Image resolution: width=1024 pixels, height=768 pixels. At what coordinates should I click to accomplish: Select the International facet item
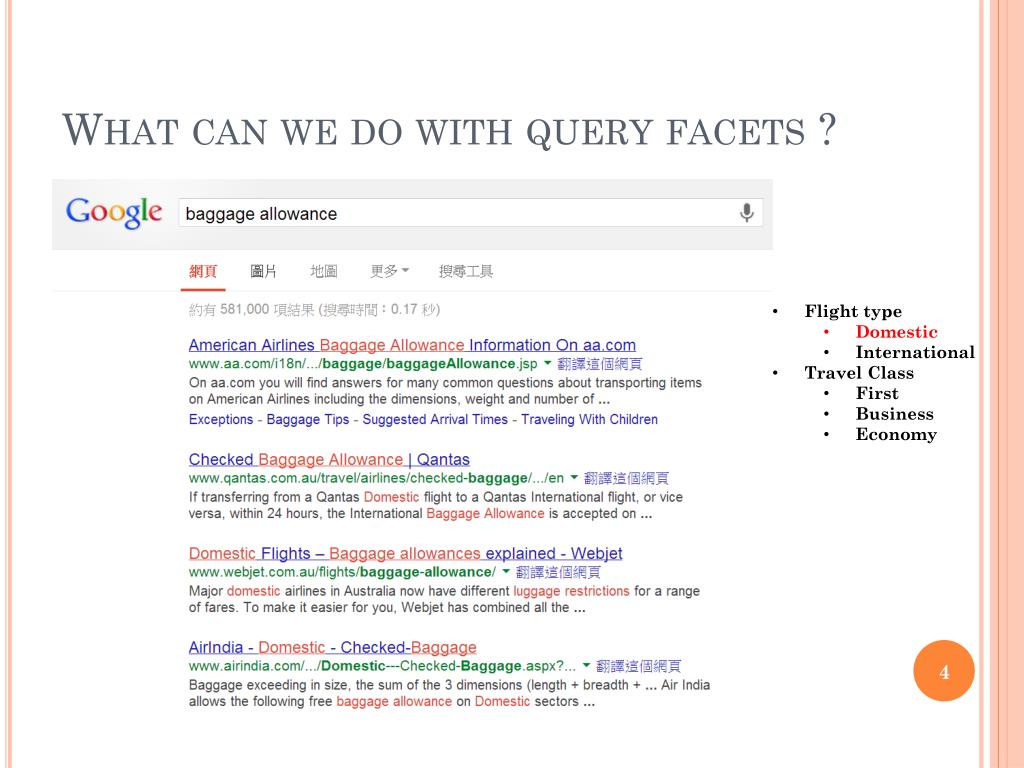coord(915,352)
